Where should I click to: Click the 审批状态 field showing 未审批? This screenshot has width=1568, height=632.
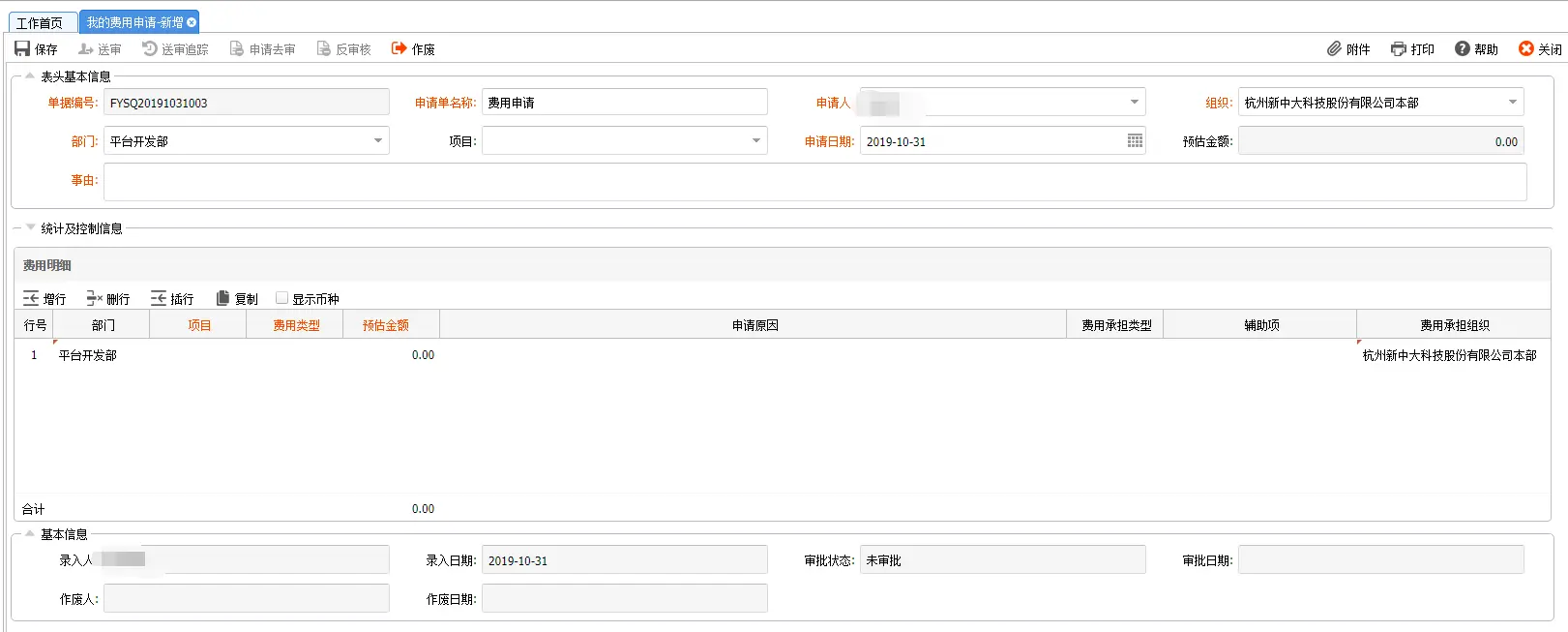1002,559
